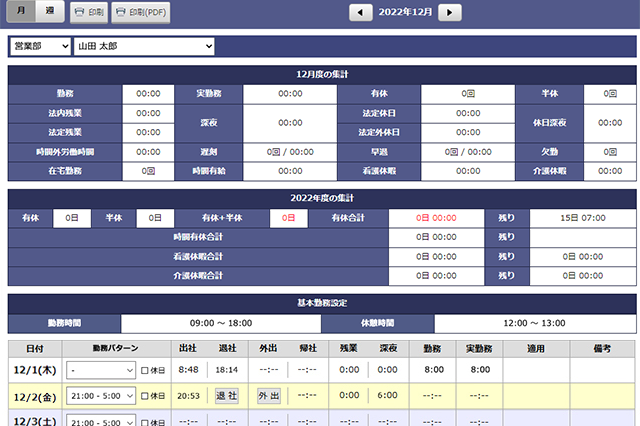
Task: Switch to 月 monthly view tab
Action: tap(21, 12)
